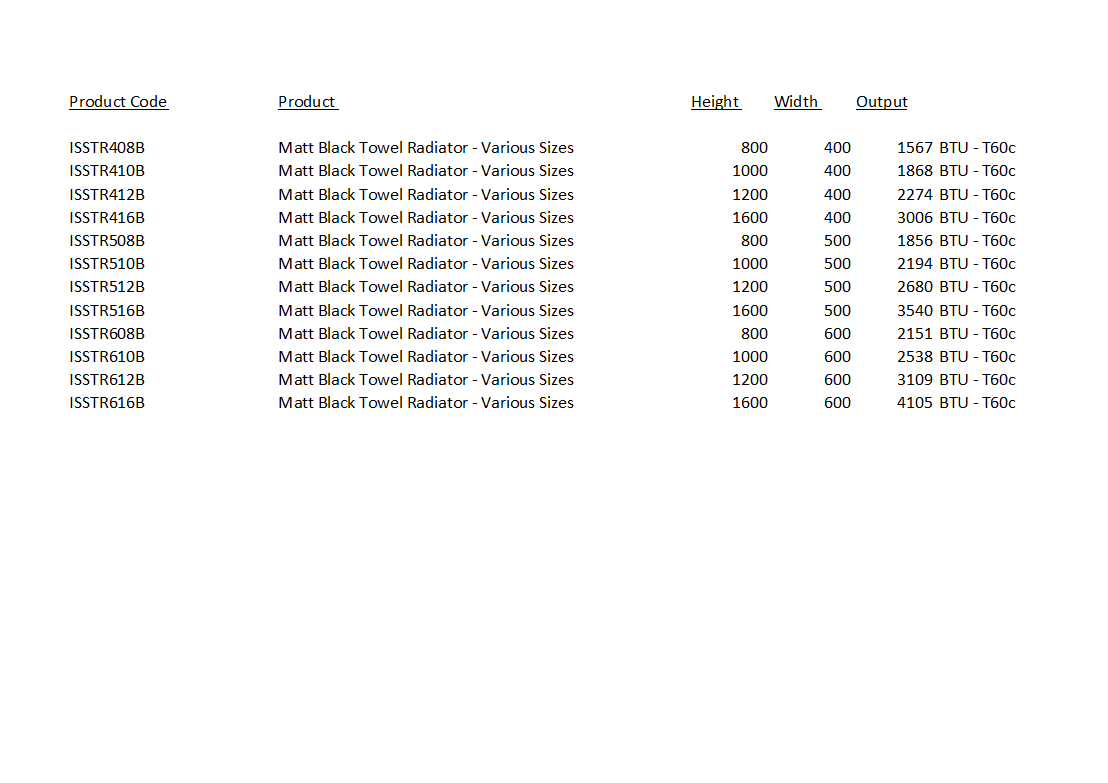Select the Height column header
Screen dimensions: 1108x783
click(x=715, y=102)
